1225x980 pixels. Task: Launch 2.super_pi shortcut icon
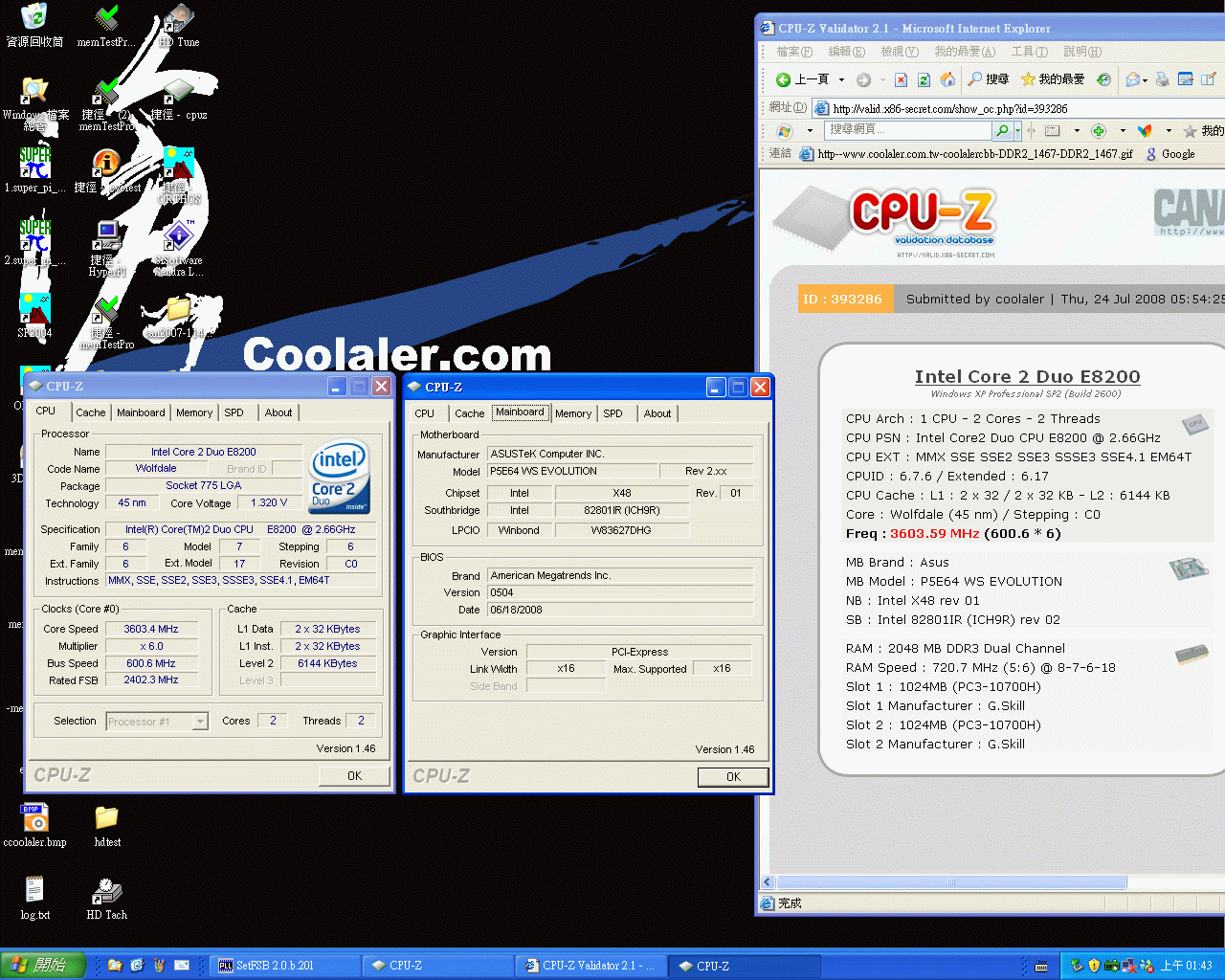[34, 235]
